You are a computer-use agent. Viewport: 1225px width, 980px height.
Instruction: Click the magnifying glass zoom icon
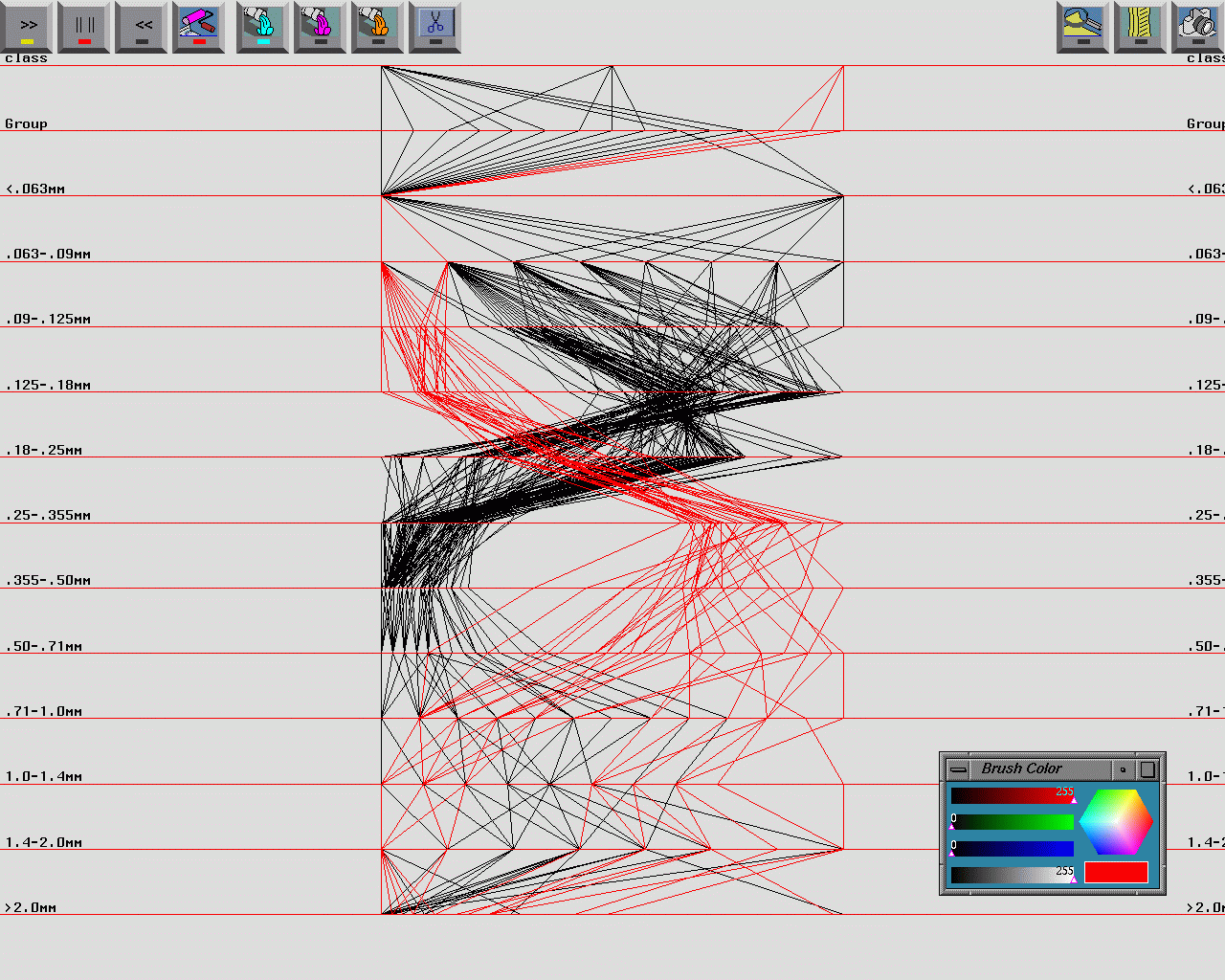[x=1082, y=26]
